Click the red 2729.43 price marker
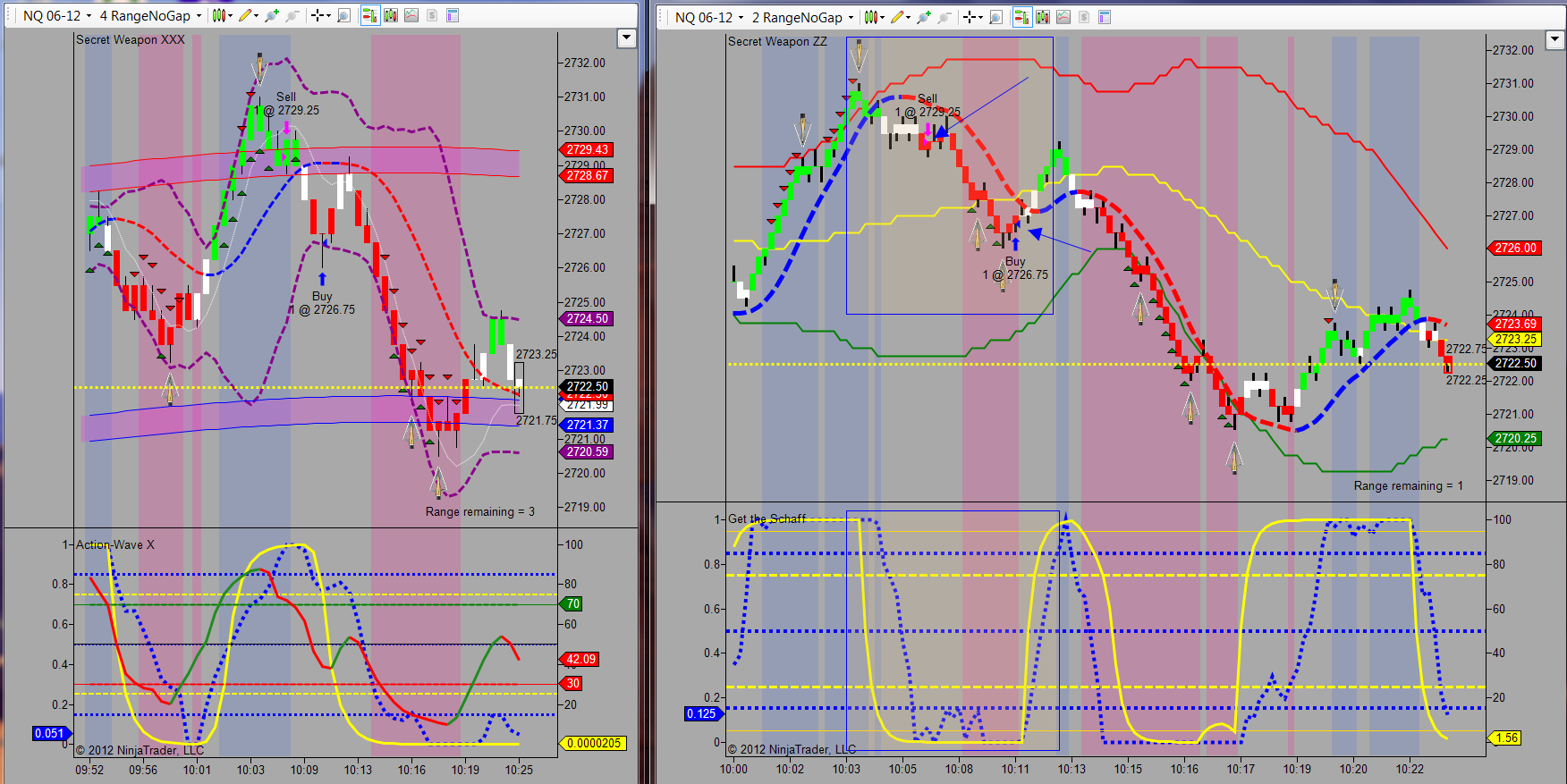The height and width of the screenshot is (784, 1567). 587,149
